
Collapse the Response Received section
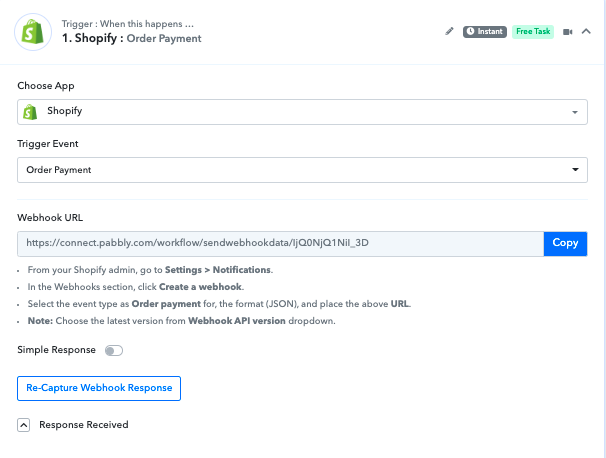pos(24,425)
